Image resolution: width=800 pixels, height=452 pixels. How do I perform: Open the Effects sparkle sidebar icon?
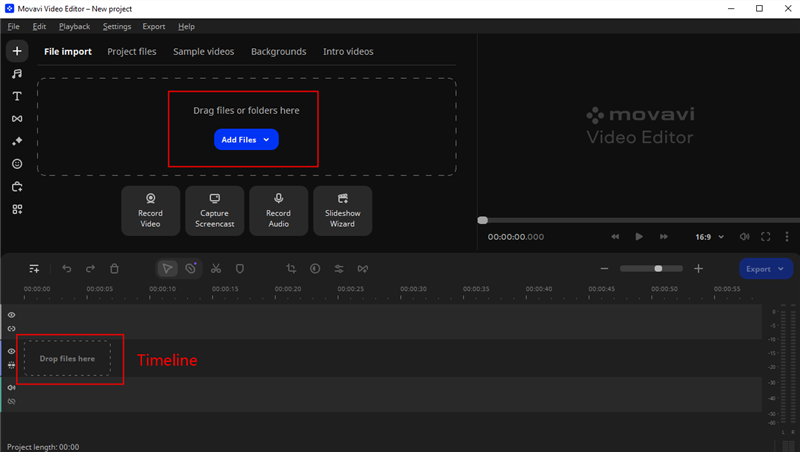coord(17,141)
